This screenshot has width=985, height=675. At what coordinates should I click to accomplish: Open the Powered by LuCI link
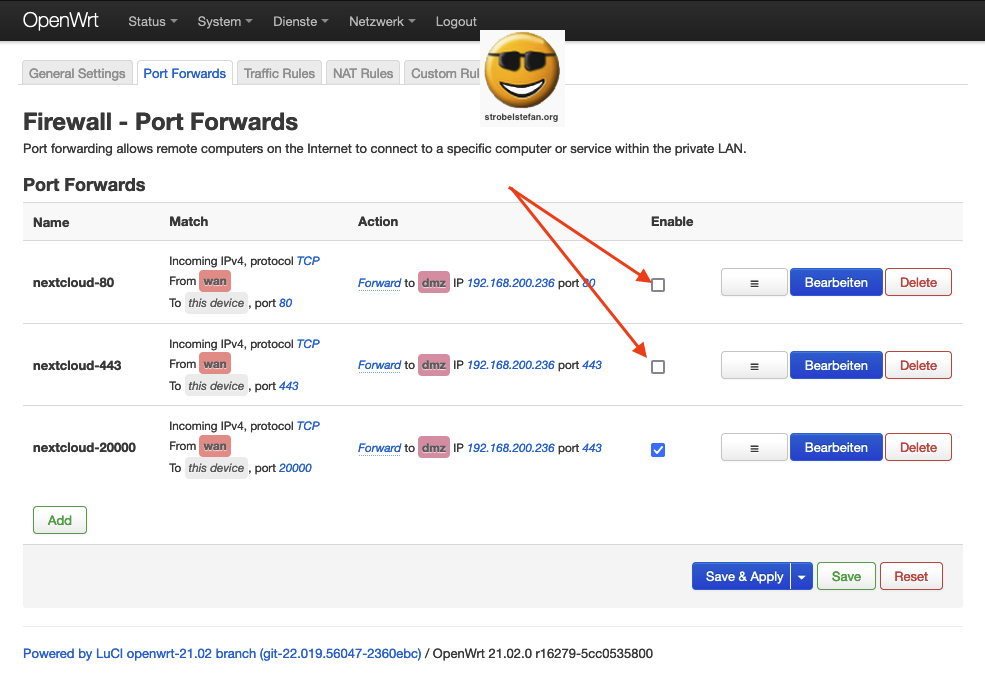(222, 653)
